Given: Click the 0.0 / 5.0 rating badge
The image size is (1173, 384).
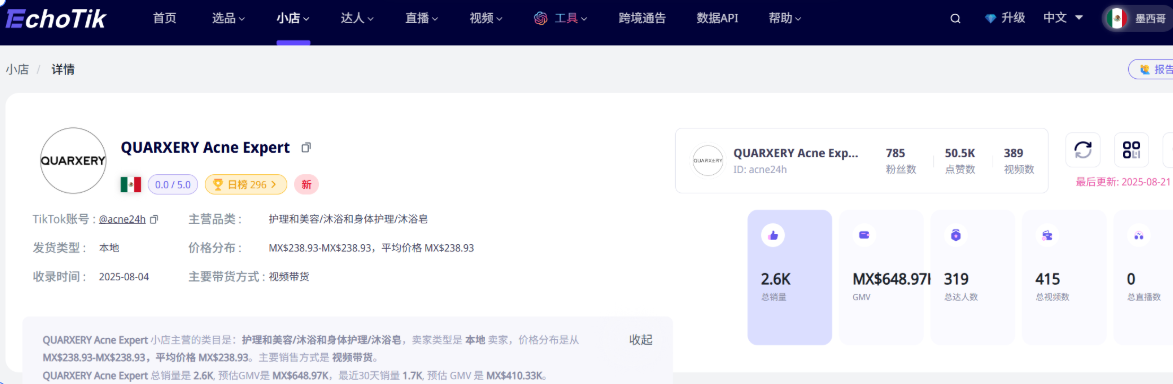Looking at the screenshot, I should click(x=173, y=184).
